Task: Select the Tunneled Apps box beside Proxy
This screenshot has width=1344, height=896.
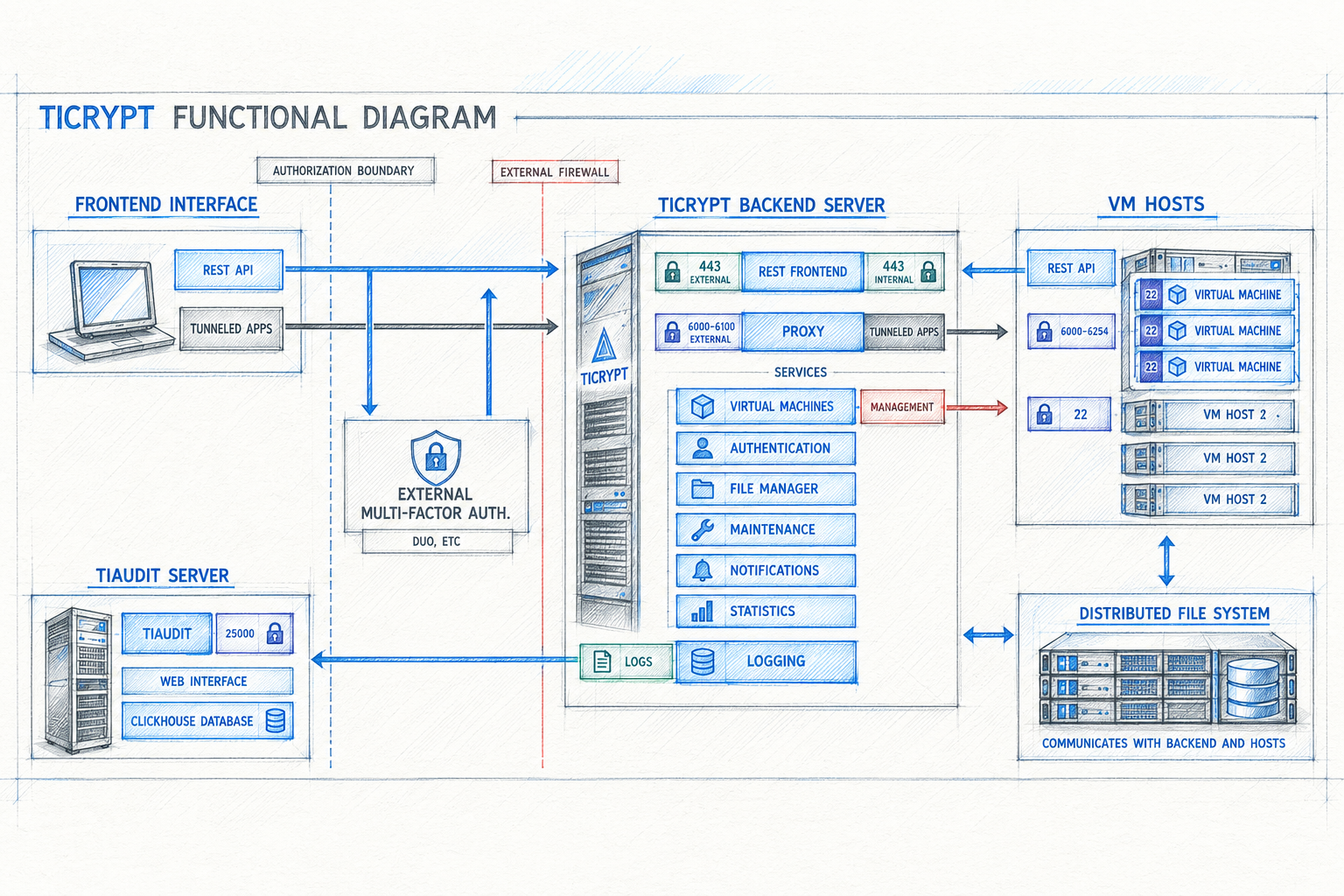Action: coord(904,332)
